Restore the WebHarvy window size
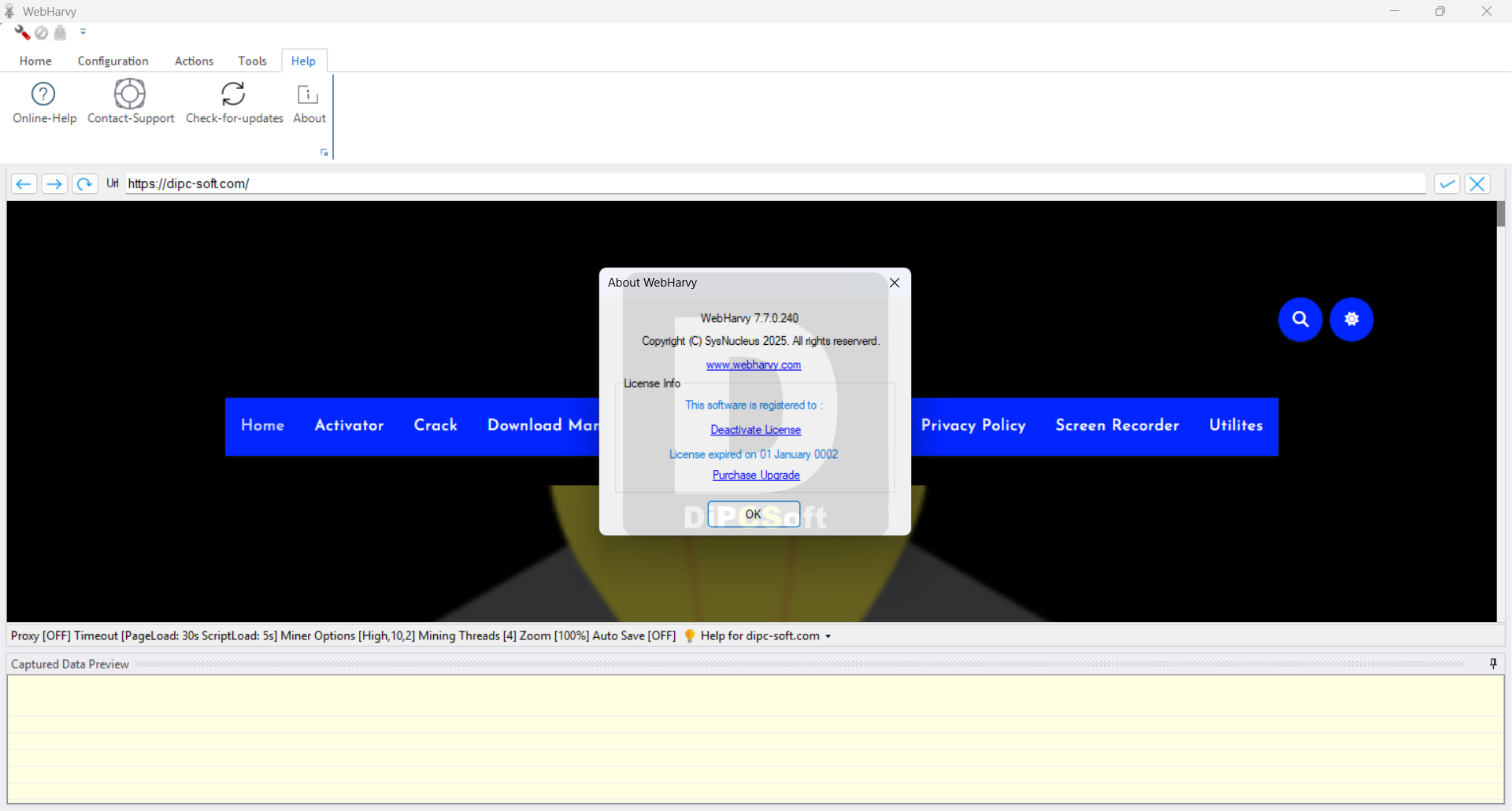Viewport: 1512px width, 811px height. point(1440,11)
